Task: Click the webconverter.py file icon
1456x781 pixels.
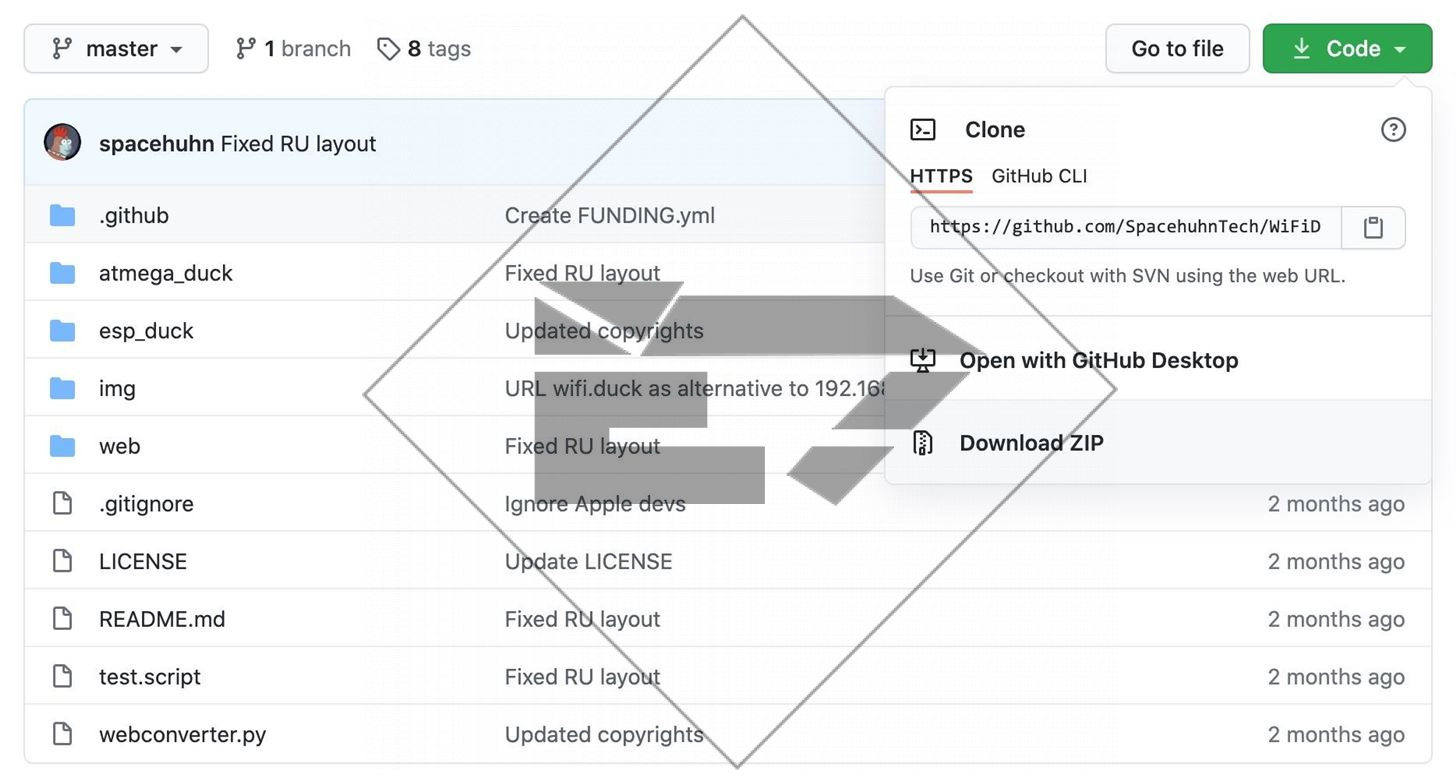Action: pos(62,735)
